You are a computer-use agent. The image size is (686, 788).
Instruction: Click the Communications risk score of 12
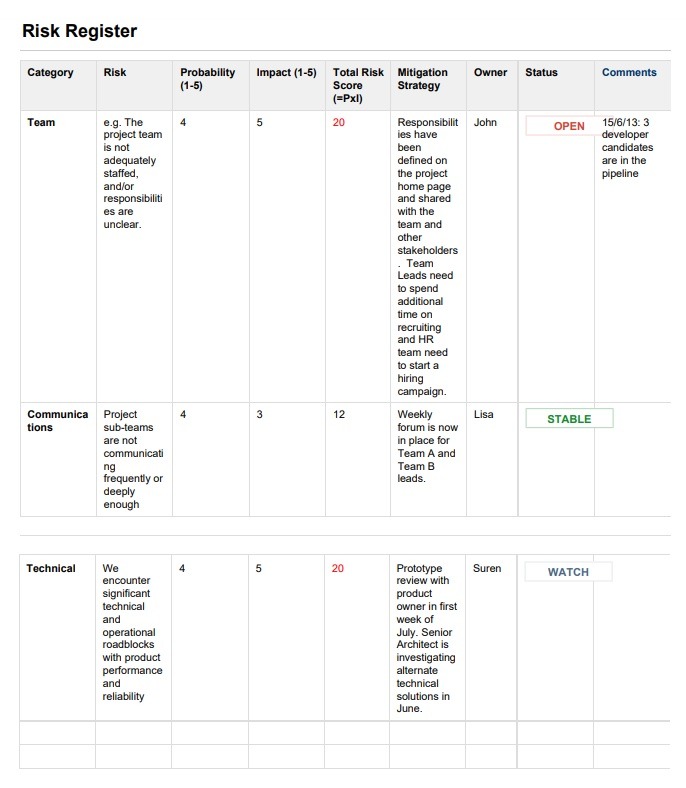coord(338,414)
